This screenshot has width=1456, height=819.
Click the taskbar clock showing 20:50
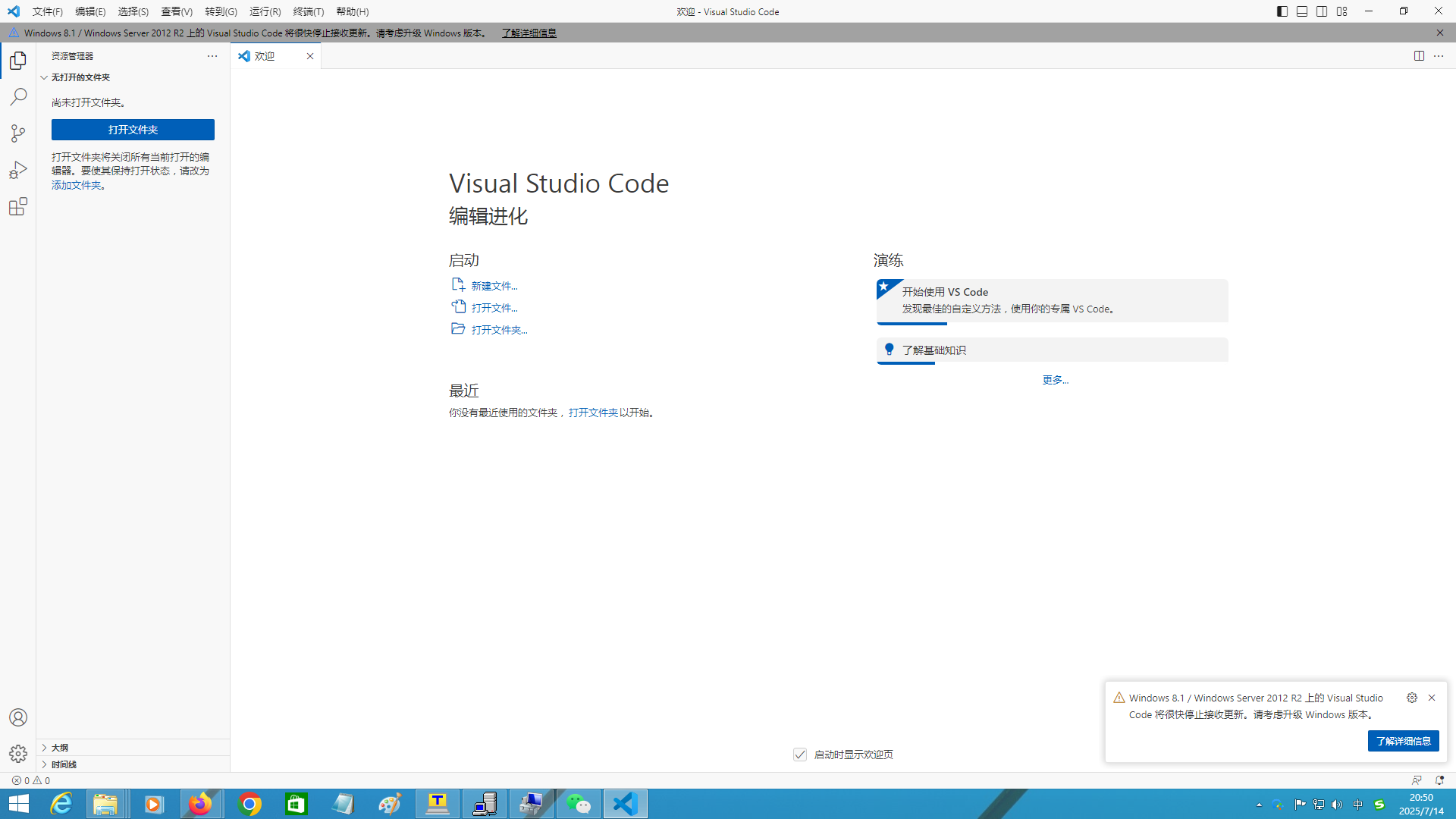(1421, 804)
